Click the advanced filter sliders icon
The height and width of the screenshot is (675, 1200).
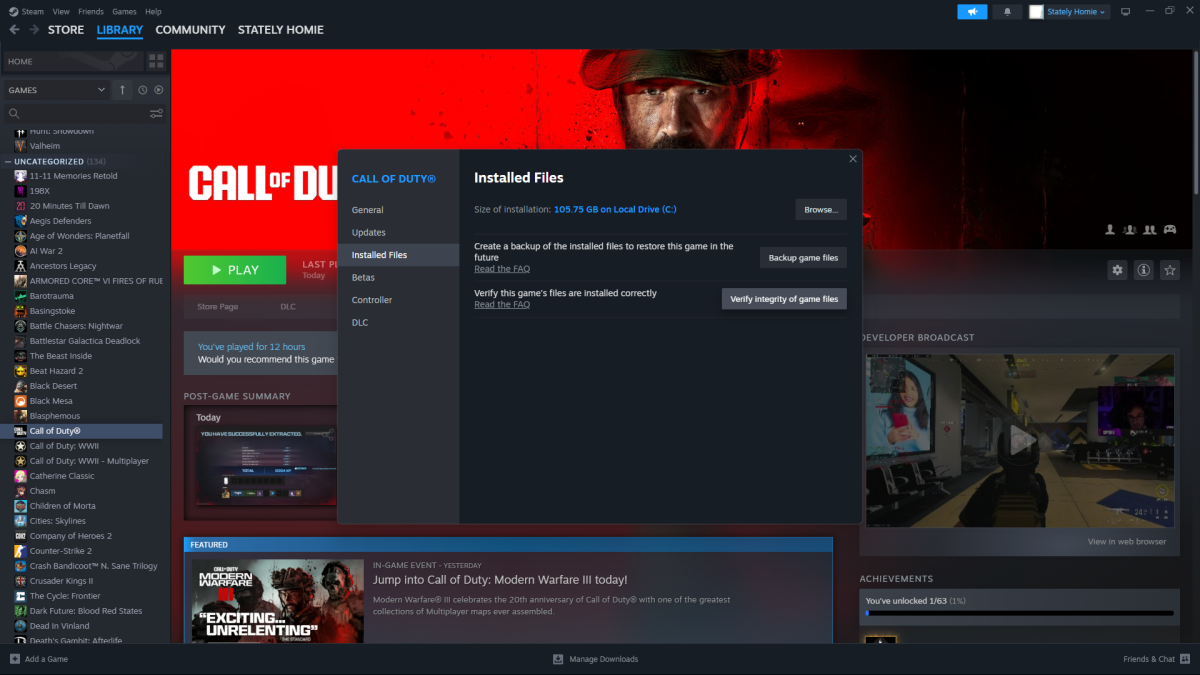[x=156, y=114]
